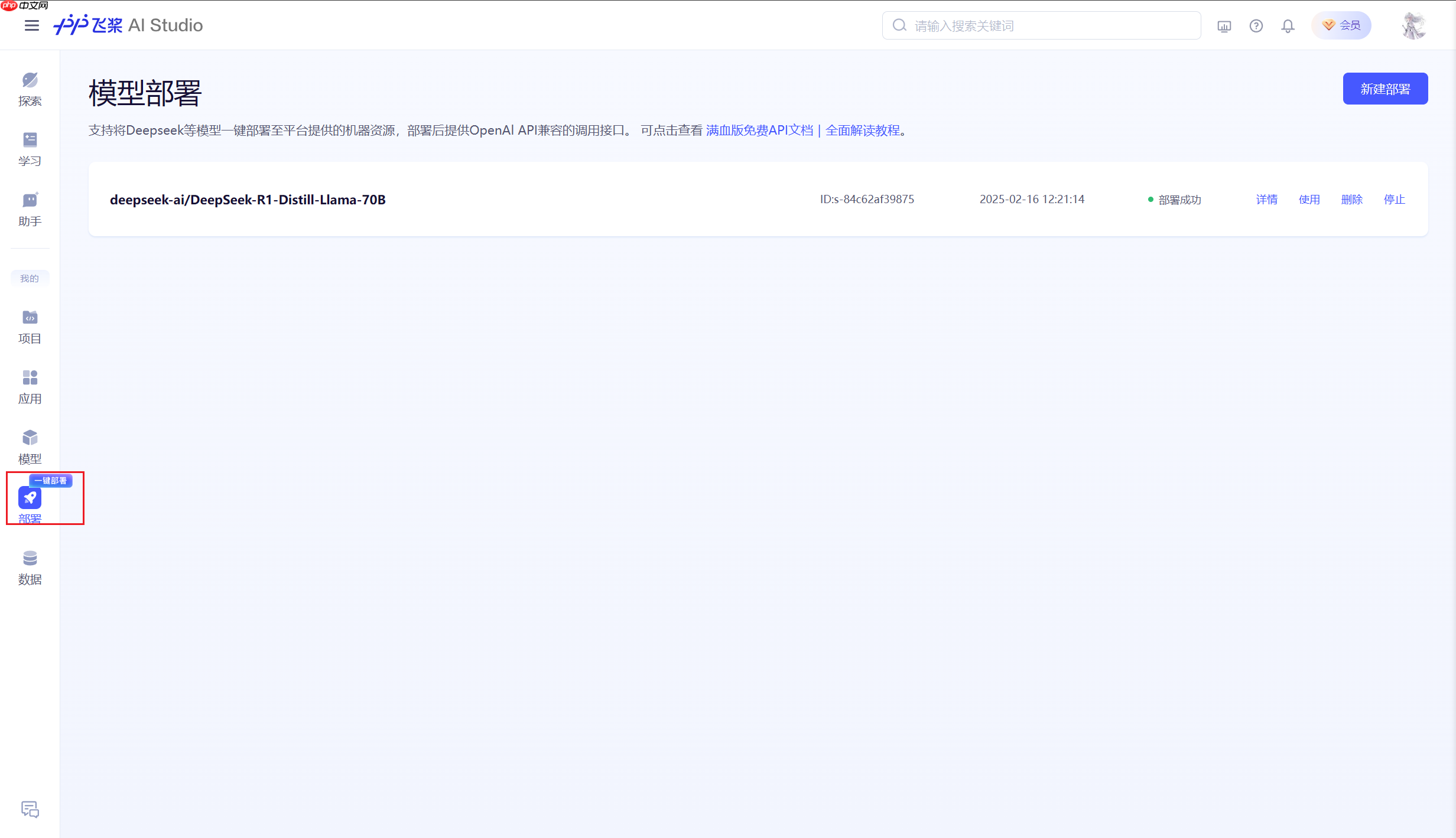Open the 学习 (Learn) section in sidebar
The width and height of the screenshot is (1456, 838).
[x=30, y=148]
